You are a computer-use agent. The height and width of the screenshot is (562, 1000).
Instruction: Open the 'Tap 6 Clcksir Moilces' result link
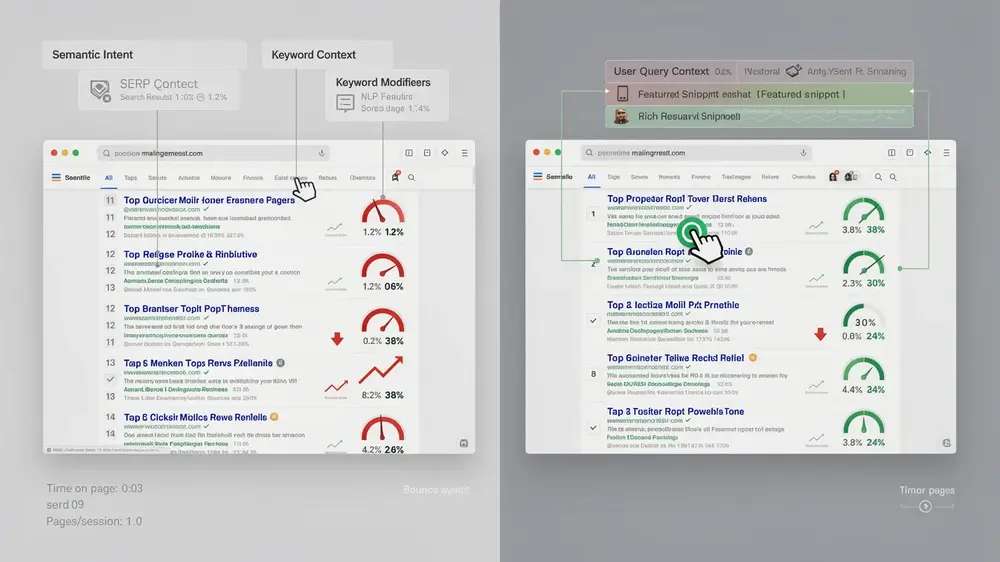click(x=195, y=417)
